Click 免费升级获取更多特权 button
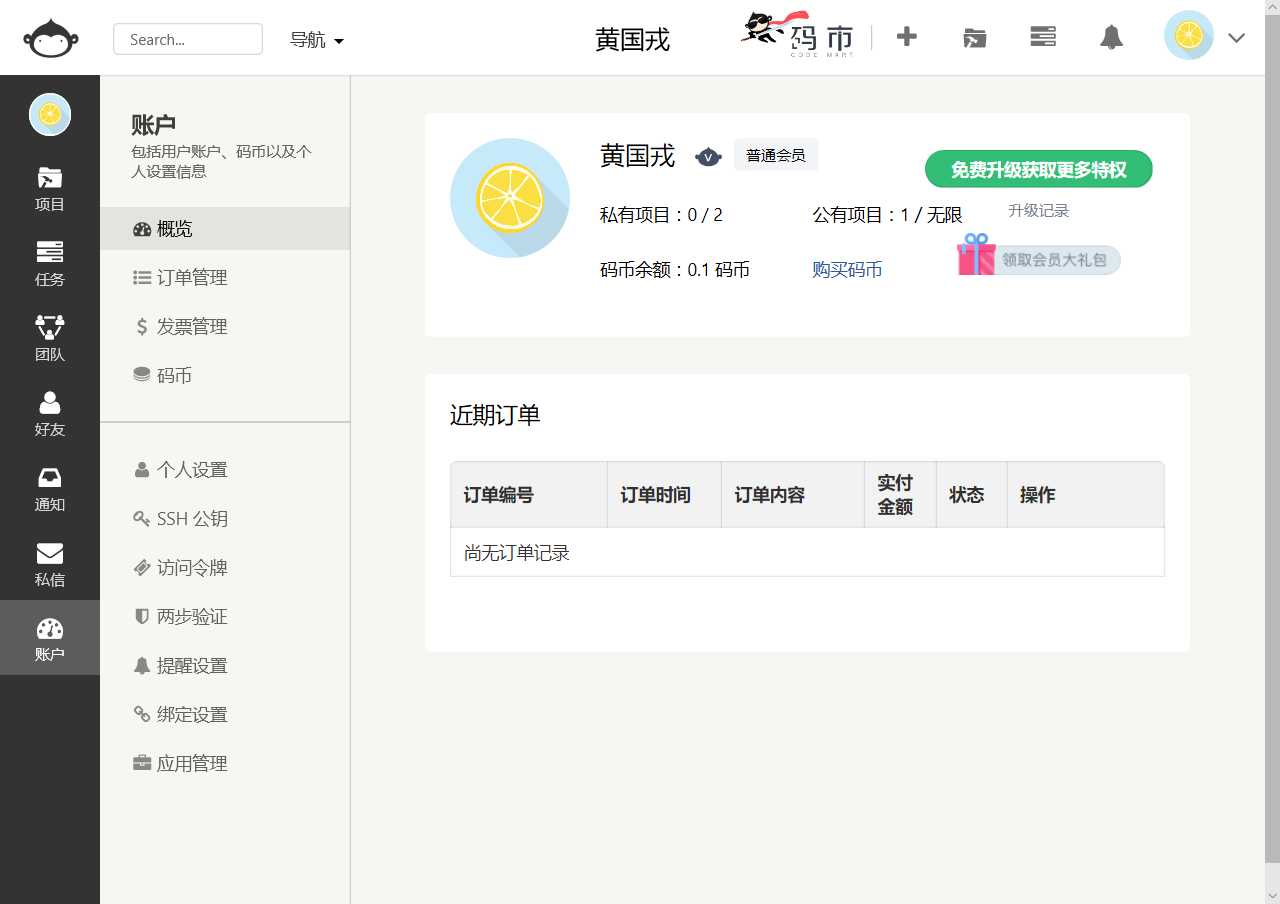Screen dimensions: 1280x904 click(1038, 169)
